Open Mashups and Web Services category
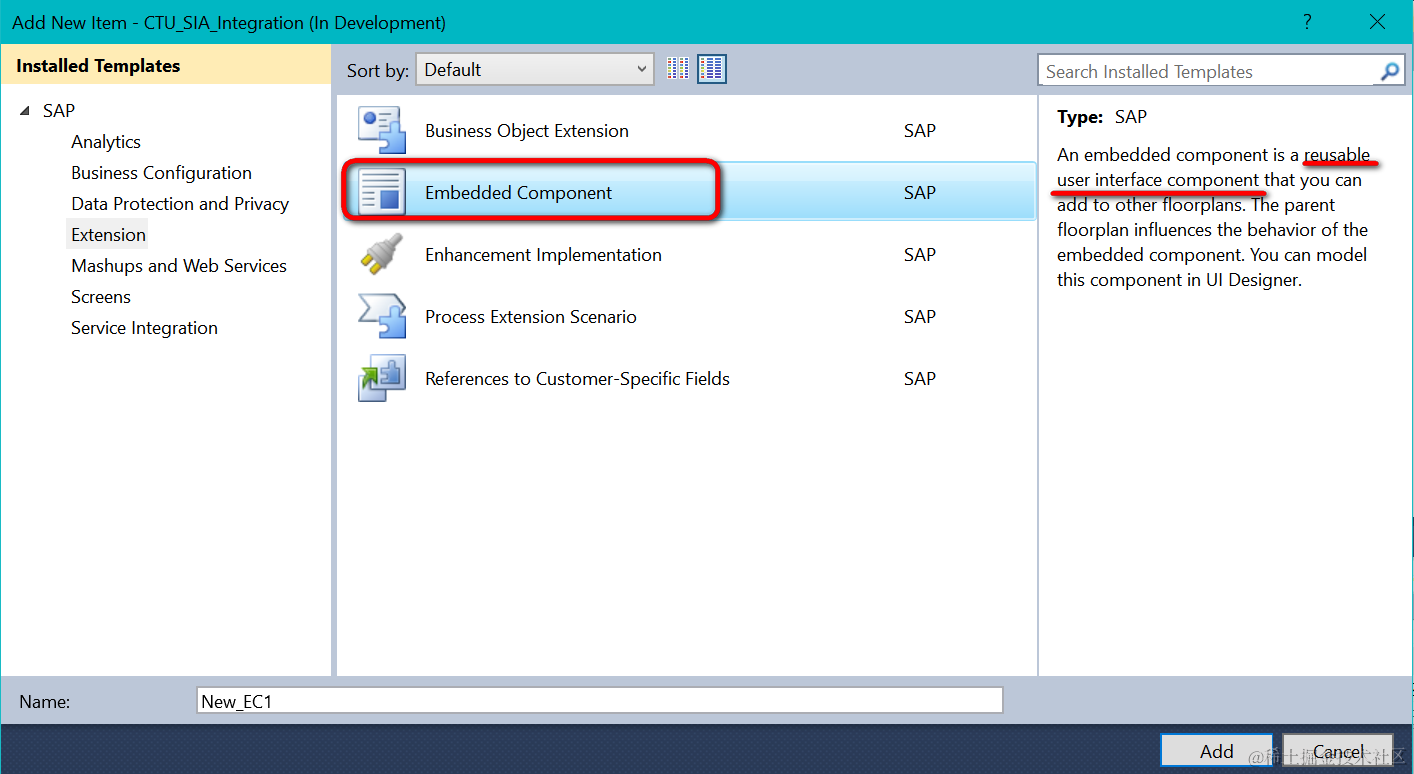The image size is (1414, 774). click(179, 266)
